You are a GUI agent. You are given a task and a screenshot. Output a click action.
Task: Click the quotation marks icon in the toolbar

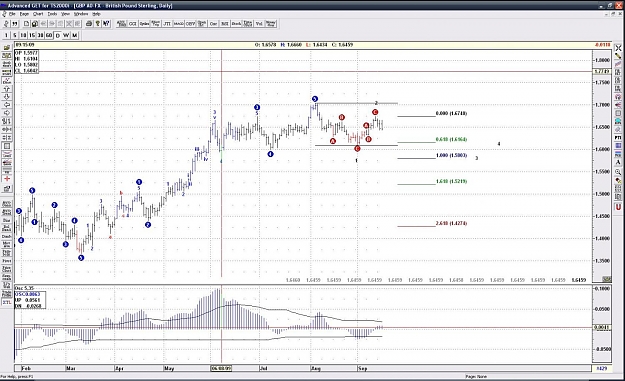(x=15, y=24)
